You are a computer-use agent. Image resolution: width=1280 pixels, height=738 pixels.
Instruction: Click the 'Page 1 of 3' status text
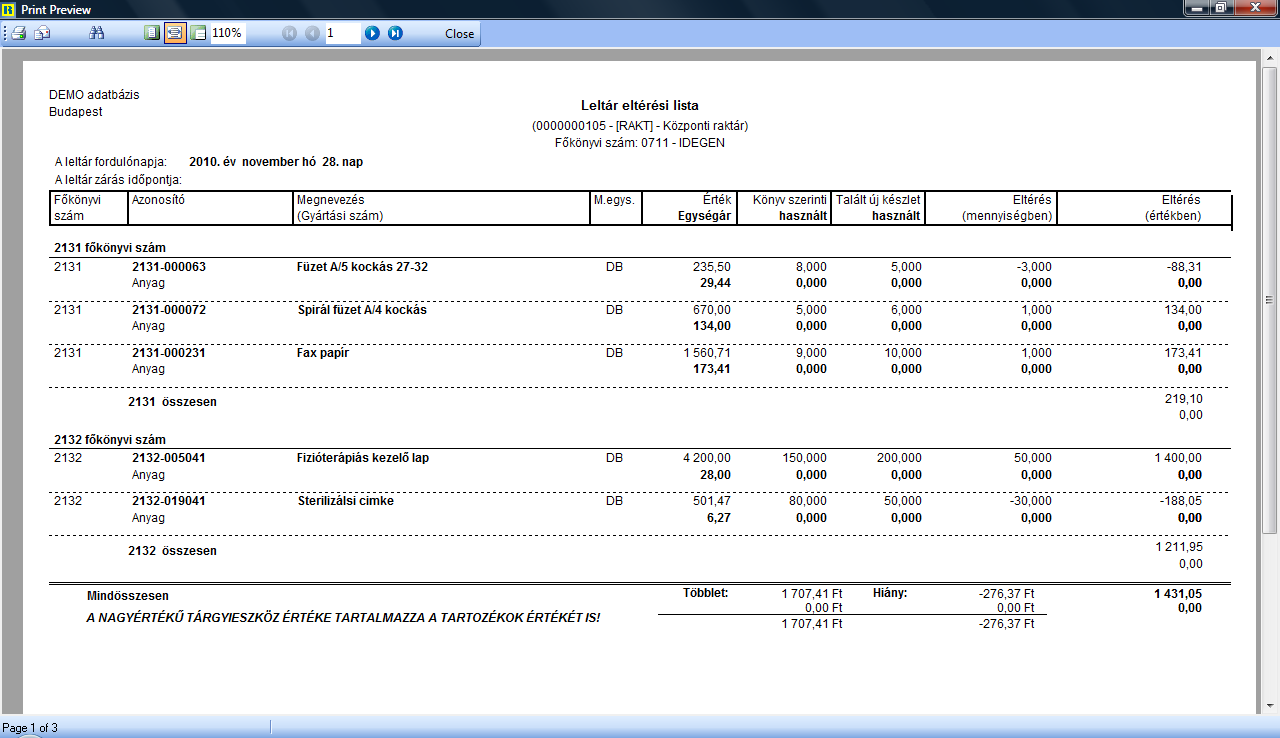coord(30,728)
